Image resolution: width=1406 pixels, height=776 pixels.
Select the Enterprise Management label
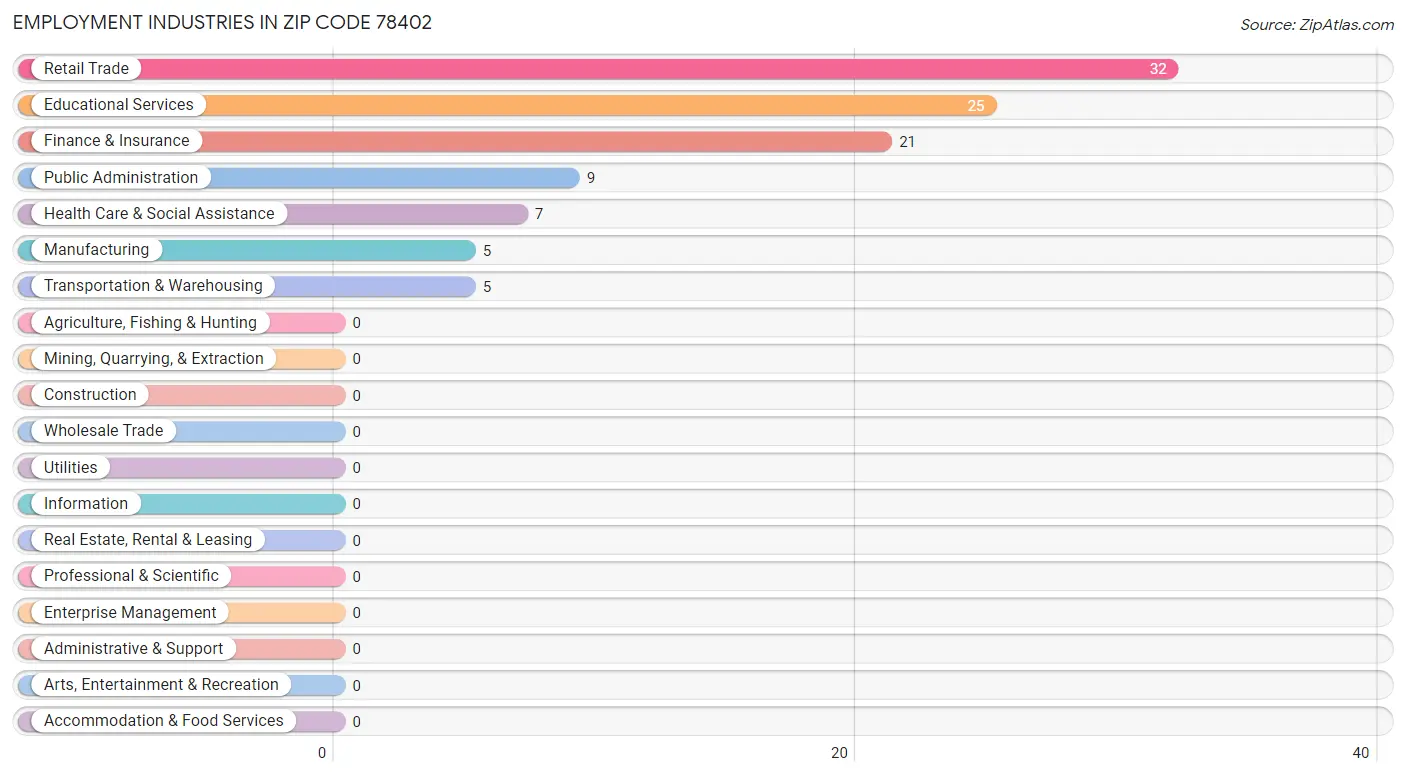click(130, 613)
